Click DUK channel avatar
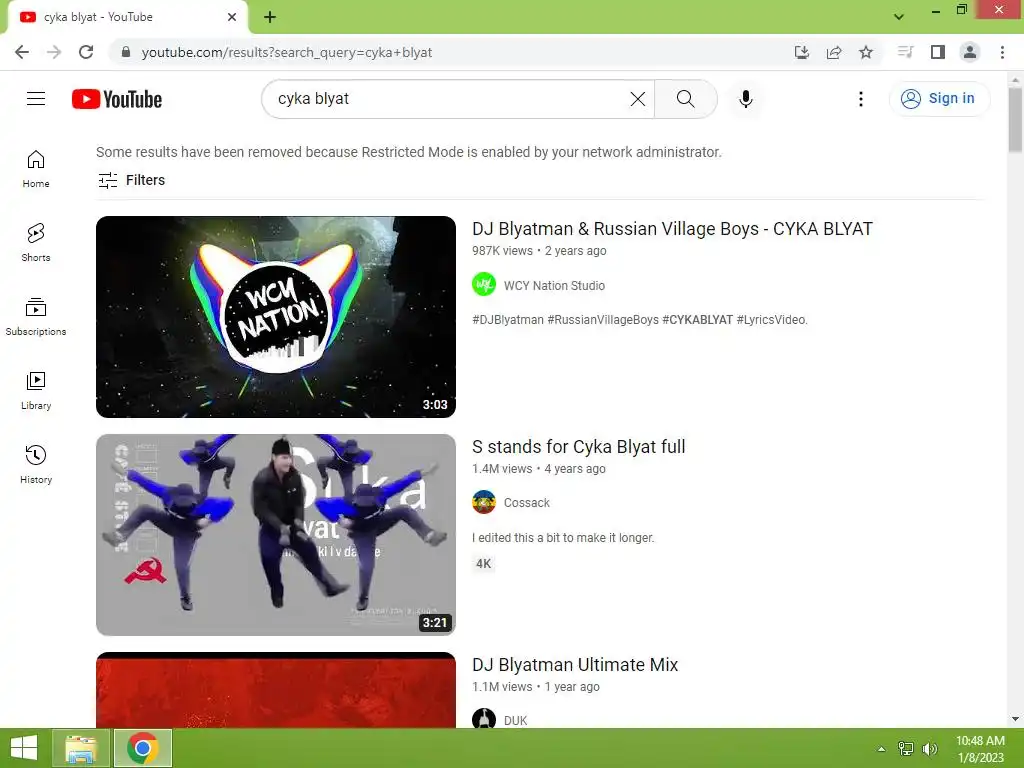Screen dimensions: 1024x768 [484, 719]
